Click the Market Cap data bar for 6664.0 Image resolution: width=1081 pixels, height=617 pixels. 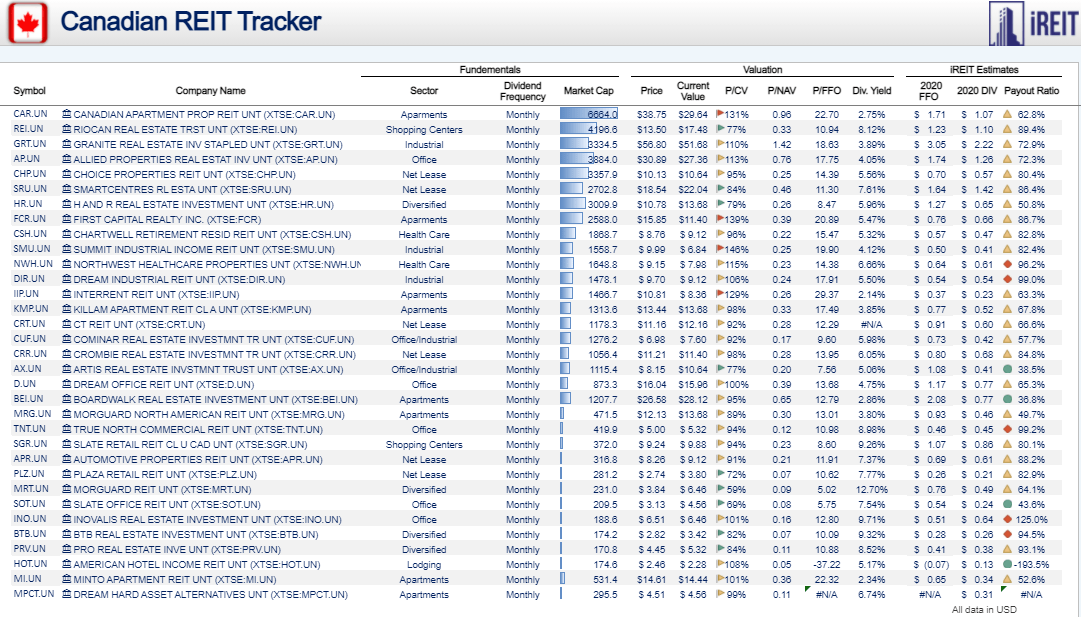pyautogui.click(x=589, y=114)
